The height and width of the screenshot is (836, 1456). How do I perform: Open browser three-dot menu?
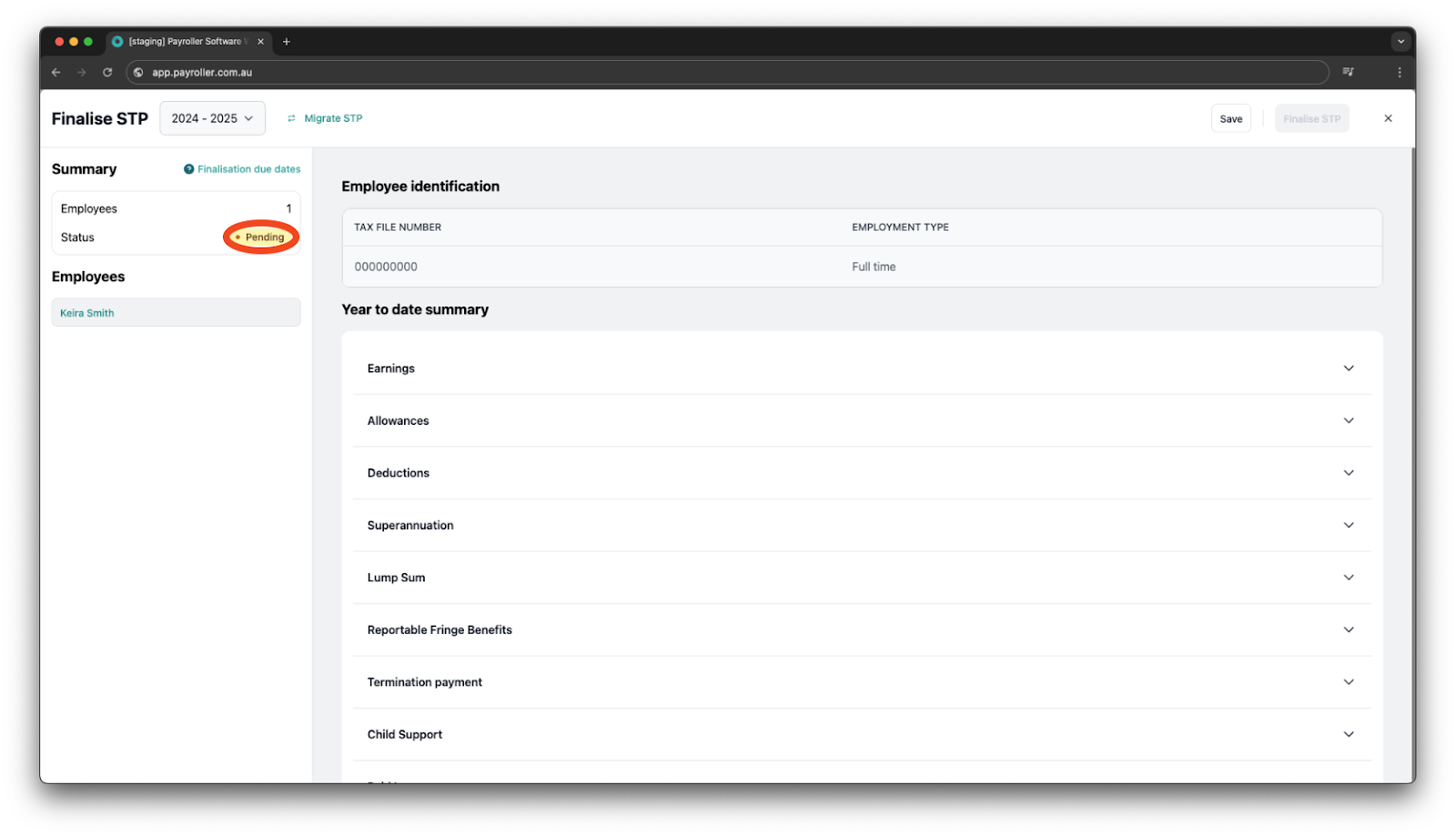[x=1400, y=73]
